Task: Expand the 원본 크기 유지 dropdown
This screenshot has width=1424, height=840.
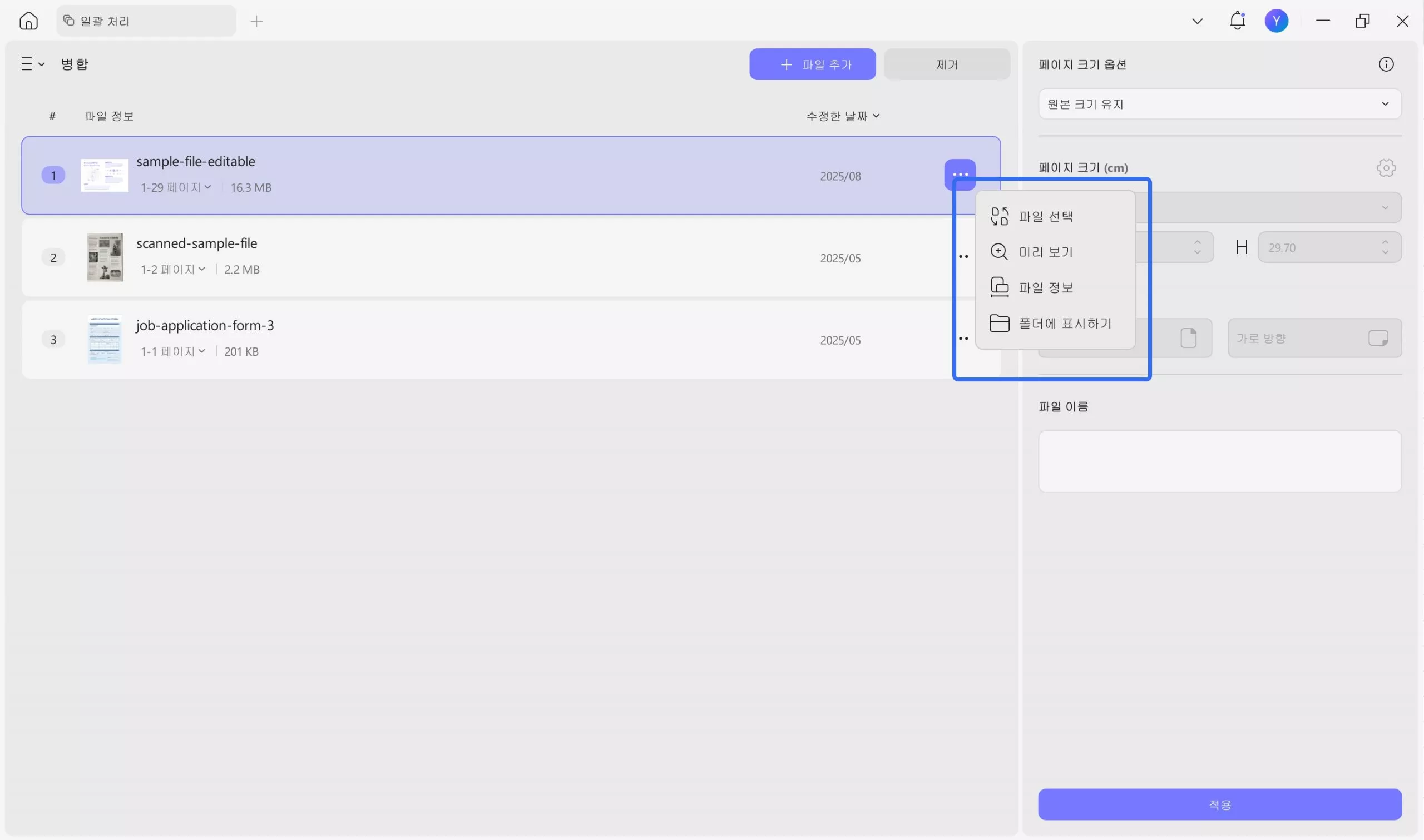Action: [x=1220, y=104]
